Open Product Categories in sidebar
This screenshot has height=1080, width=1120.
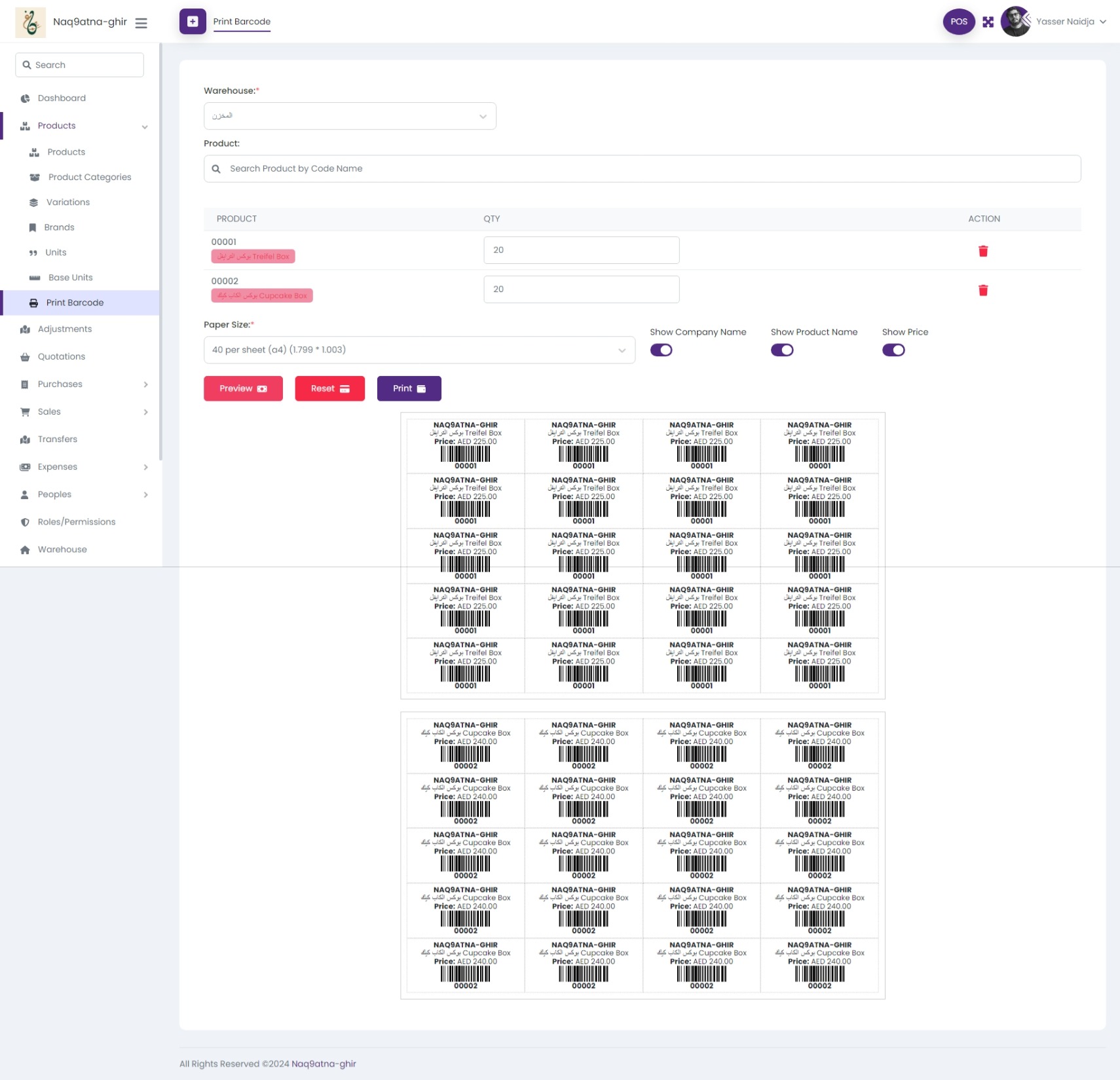pyautogui.click(x=89, y=177)
